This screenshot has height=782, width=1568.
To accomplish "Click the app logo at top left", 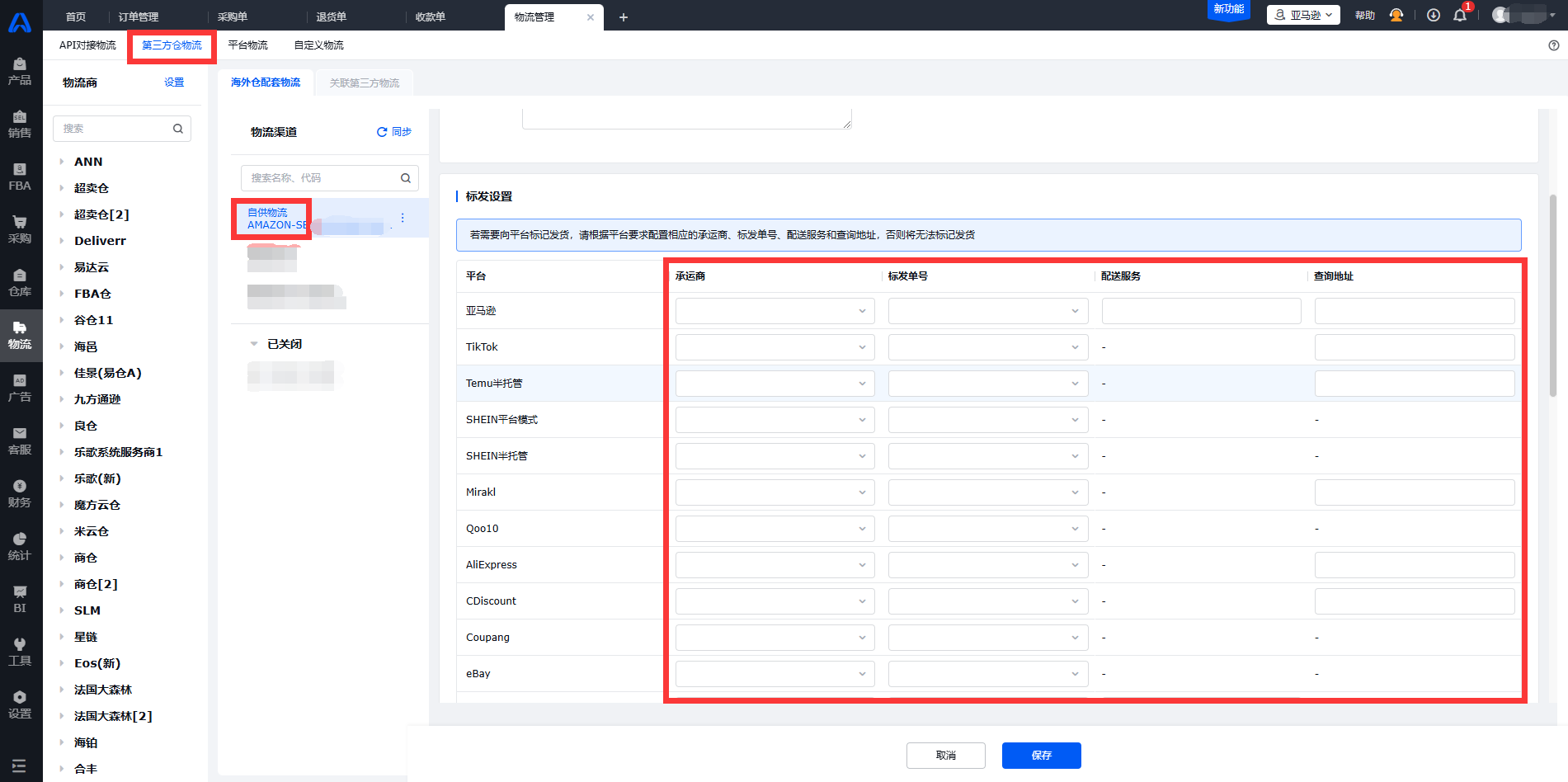I will (20, 22).
